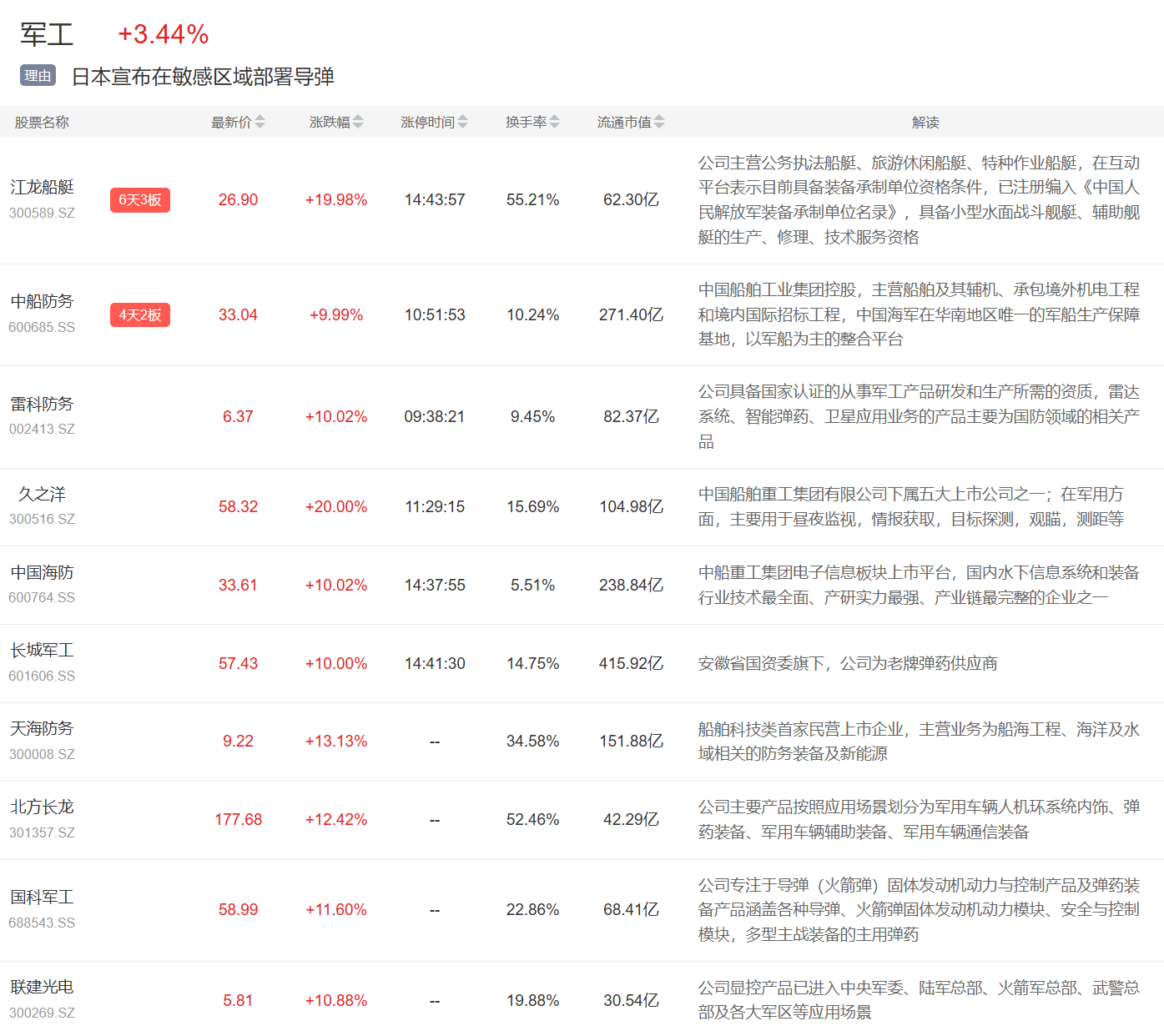Open 天海防务 stock page
Image resolution: width=1164 pixels, height=1036 pixels.
coord(42,729)
